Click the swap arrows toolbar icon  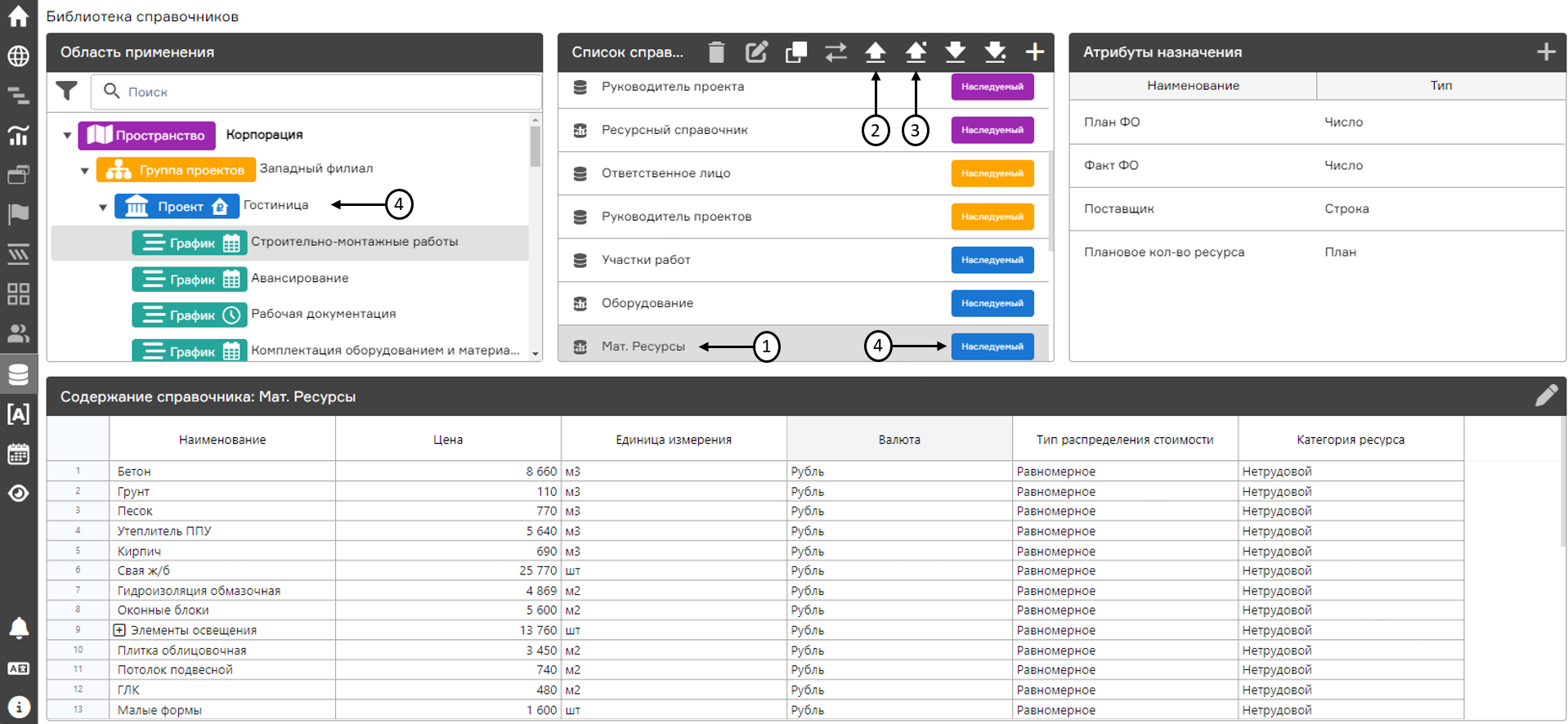pos(836,52)
